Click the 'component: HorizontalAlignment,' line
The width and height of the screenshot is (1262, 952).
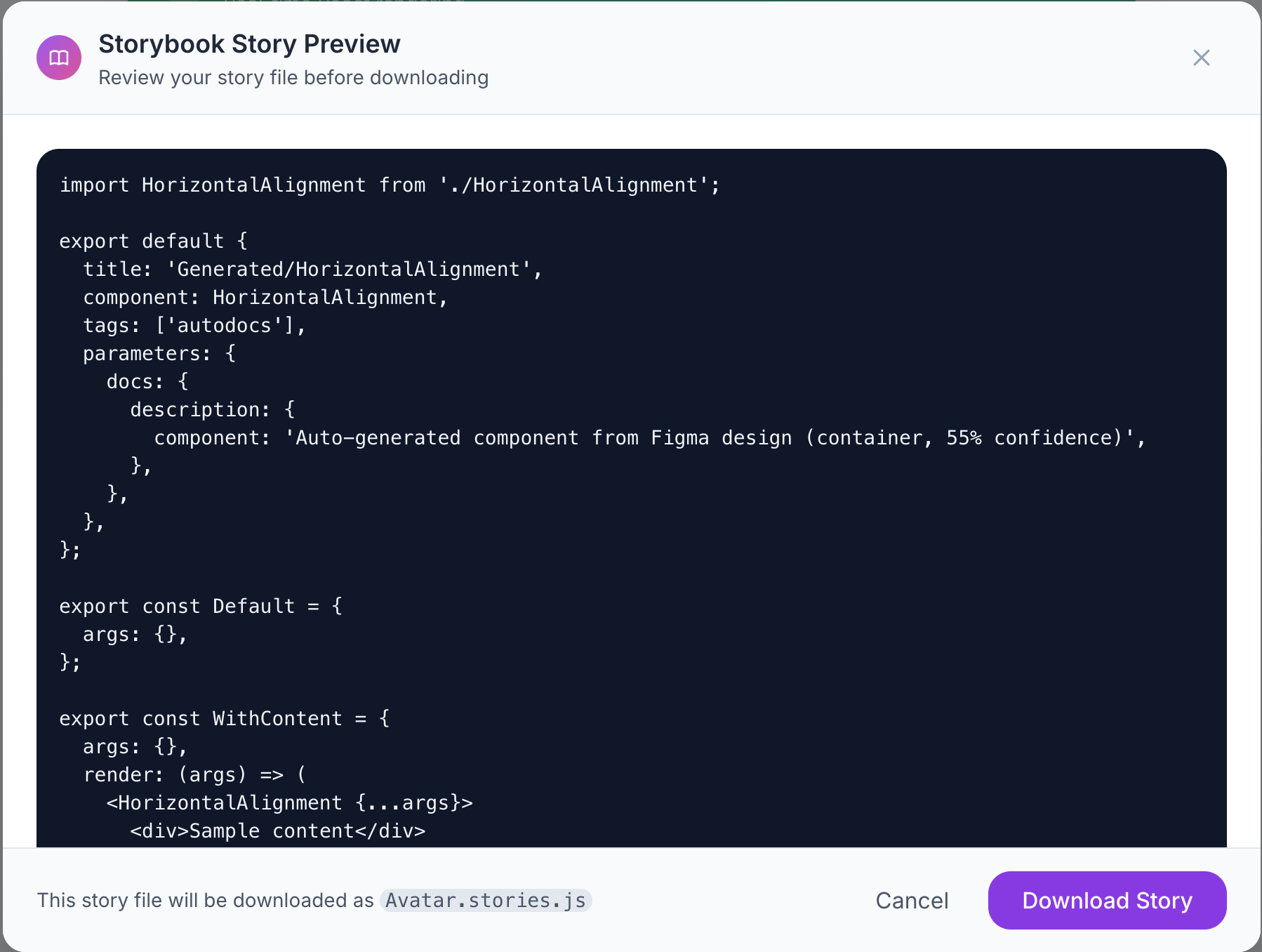pos(265,298)
